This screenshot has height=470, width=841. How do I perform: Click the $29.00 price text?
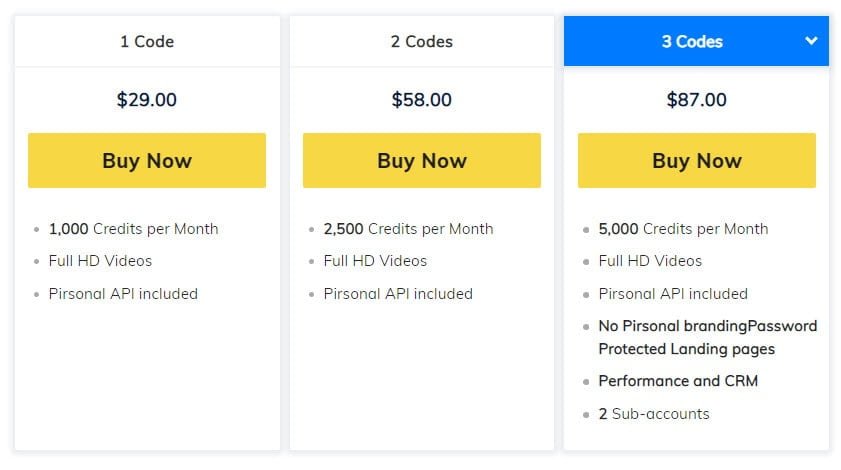(x=147, y=100)
